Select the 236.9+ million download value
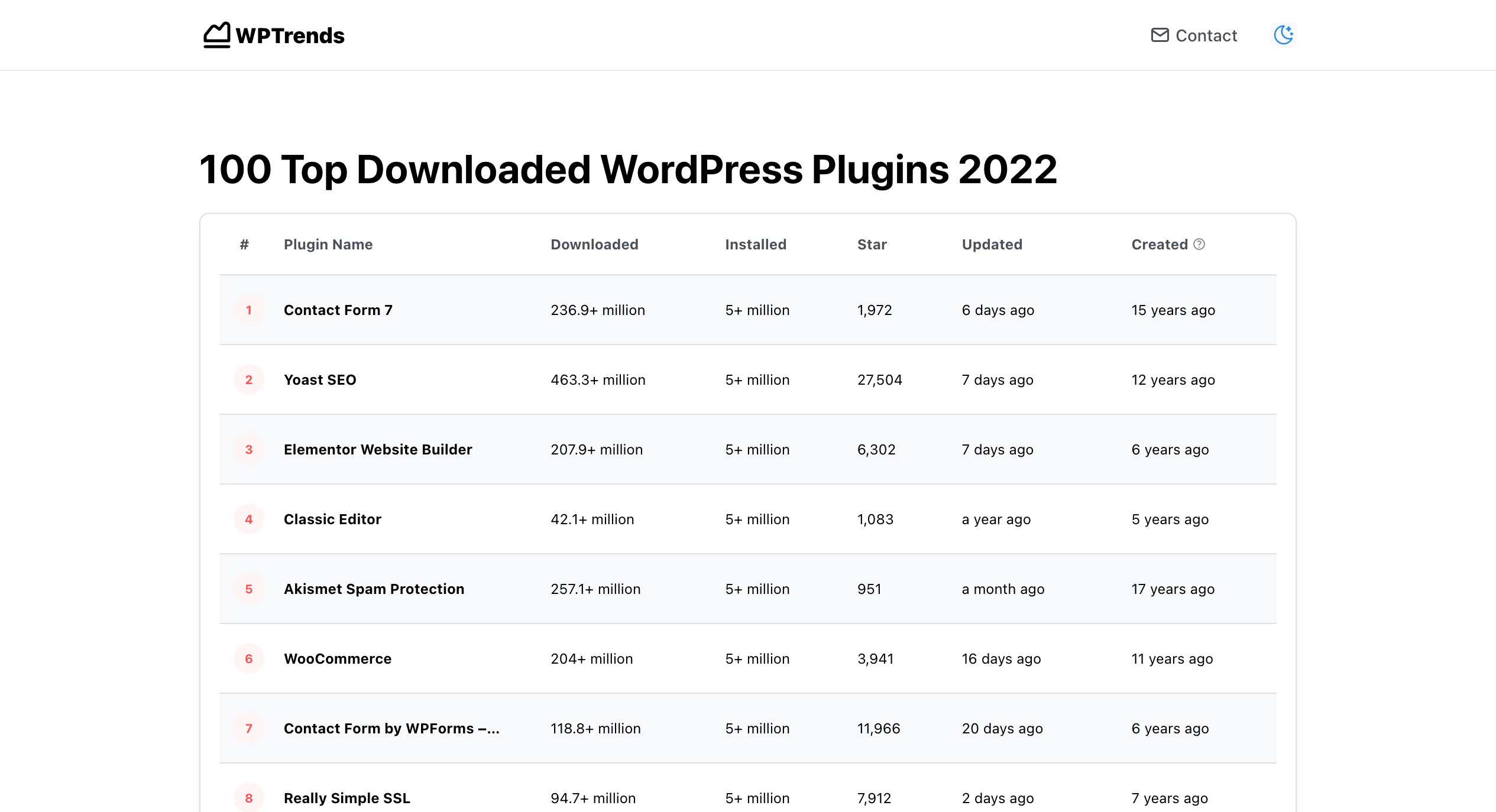The height and width of the screenshot is (812, 1496). [598, 310]
